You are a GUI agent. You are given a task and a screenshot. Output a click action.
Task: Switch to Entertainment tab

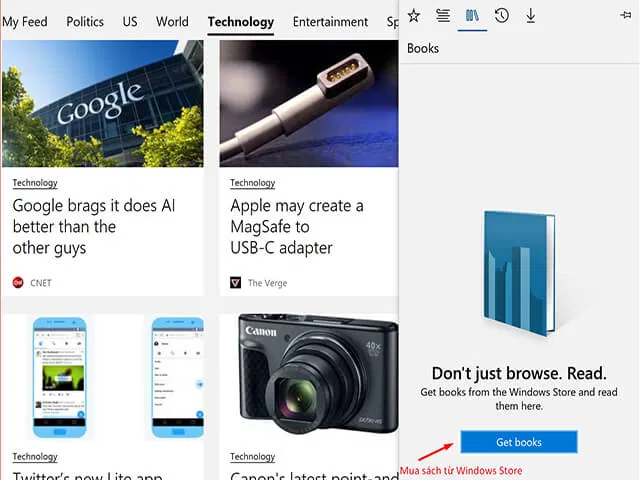click(x=330, y=22)
